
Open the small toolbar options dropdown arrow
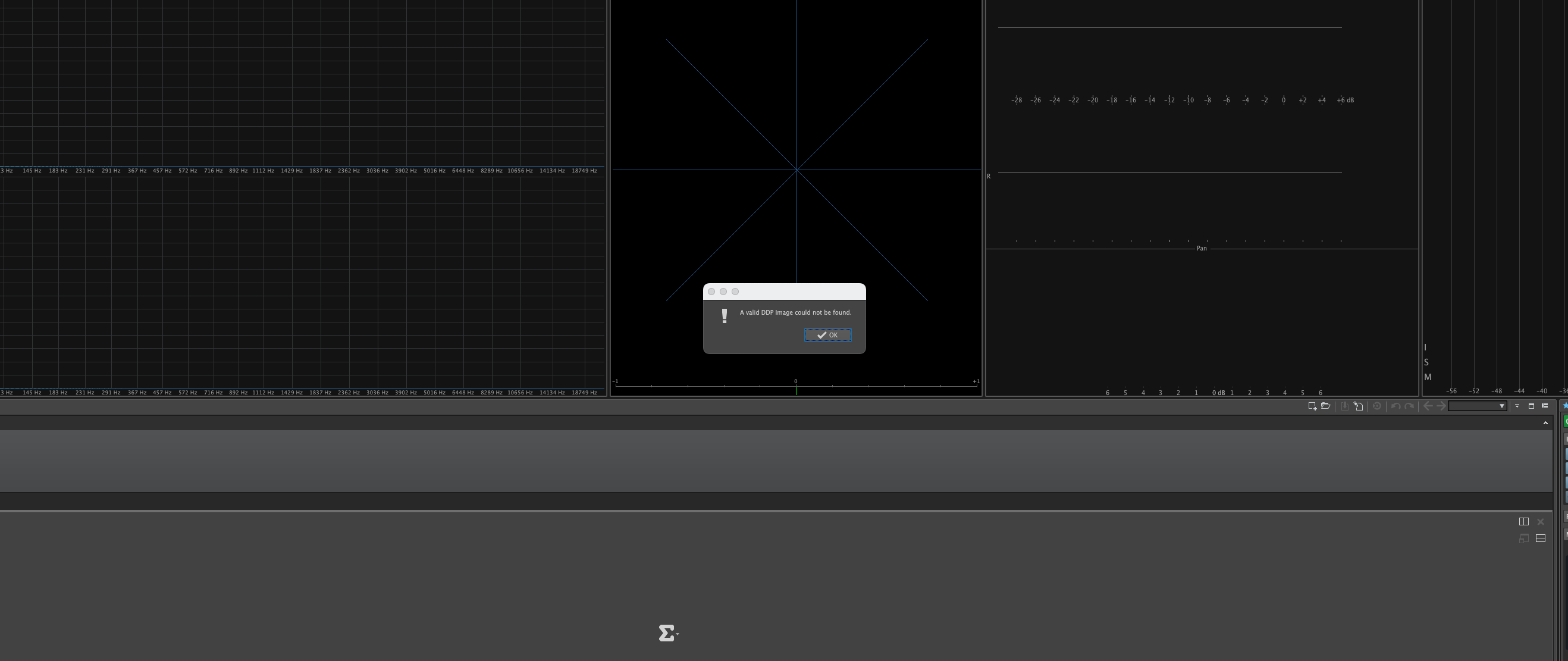pyautogui.click(x=1517, y=406)
